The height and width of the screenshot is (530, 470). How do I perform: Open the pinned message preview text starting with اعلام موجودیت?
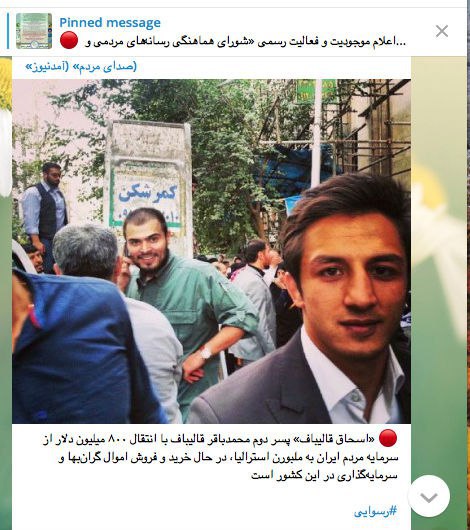pyautogui.click(x=246, y=42)
